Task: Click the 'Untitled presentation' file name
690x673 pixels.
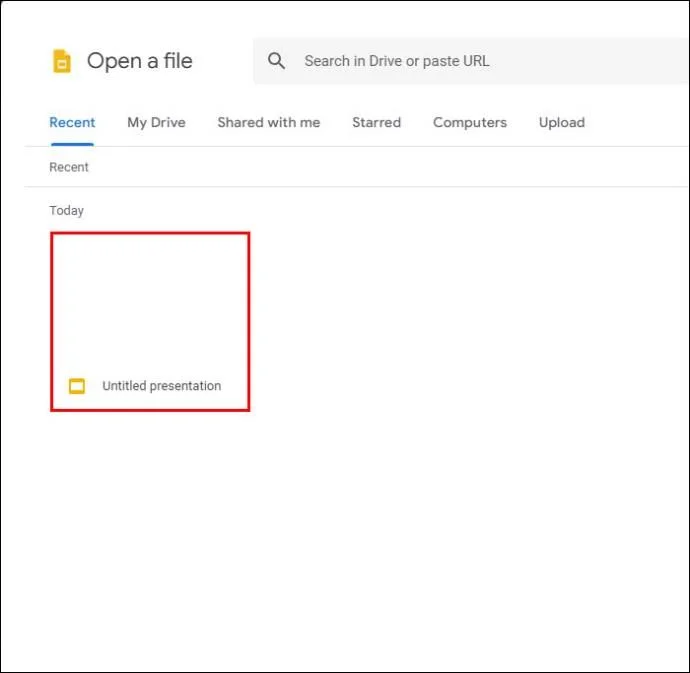Action: (x=161, y=386)
